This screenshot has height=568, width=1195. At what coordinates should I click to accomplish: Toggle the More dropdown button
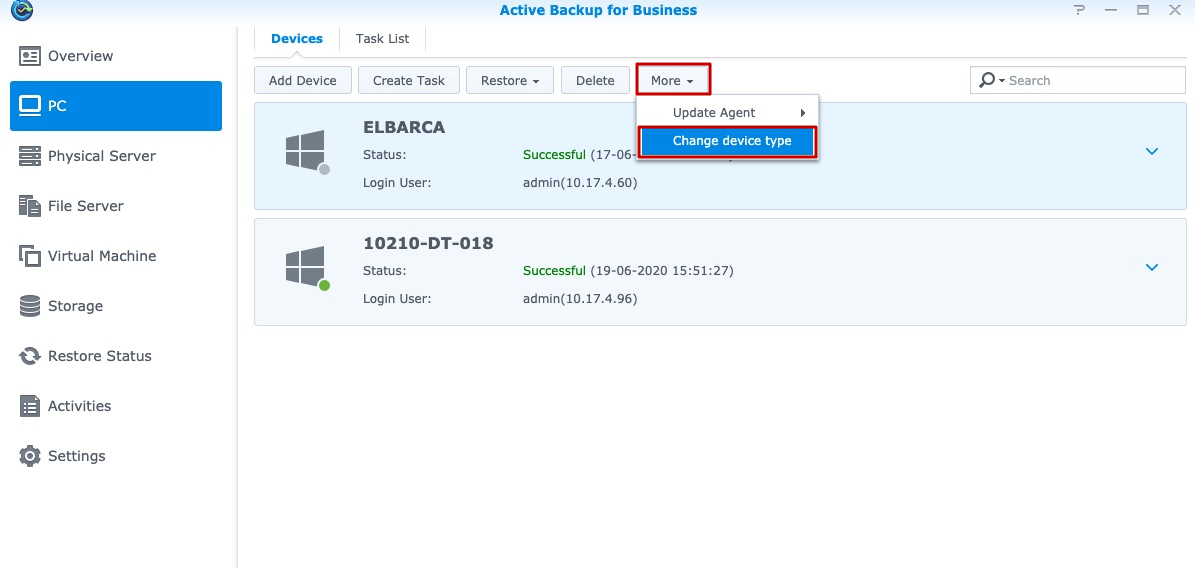tap(673, 80)
